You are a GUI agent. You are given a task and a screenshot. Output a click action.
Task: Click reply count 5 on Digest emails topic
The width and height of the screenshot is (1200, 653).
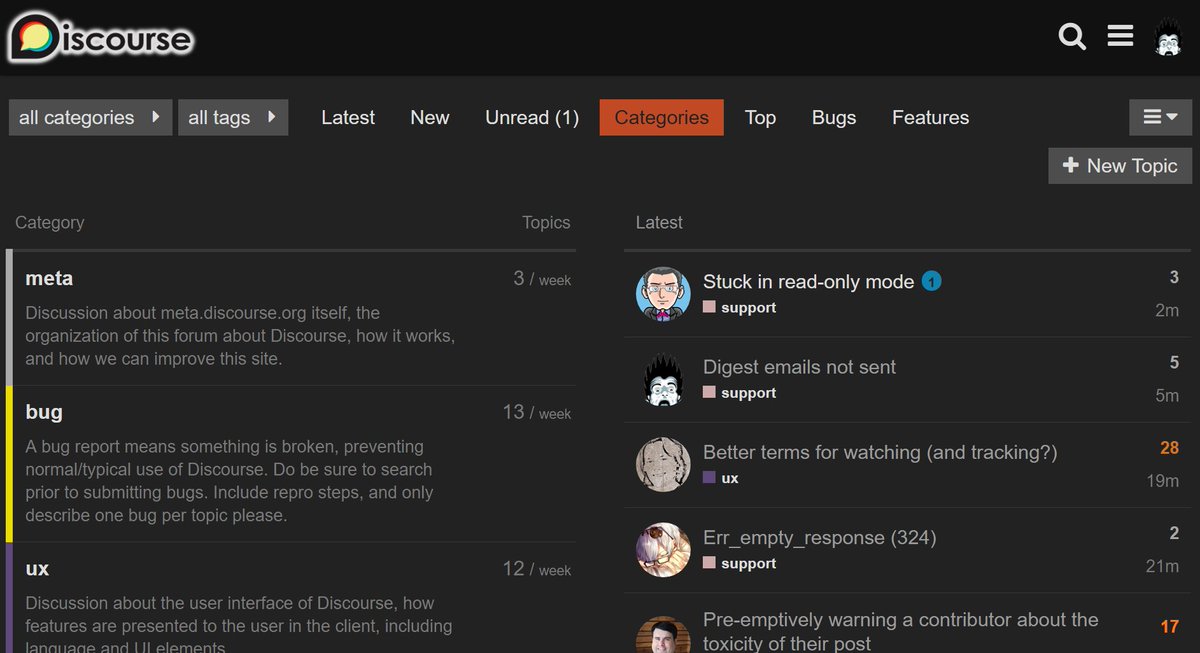[1174, 363]
